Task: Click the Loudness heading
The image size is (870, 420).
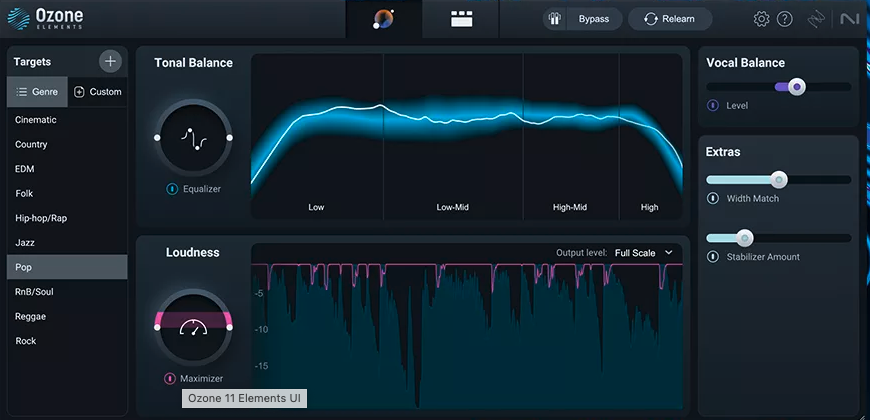Action: point(193,252)
